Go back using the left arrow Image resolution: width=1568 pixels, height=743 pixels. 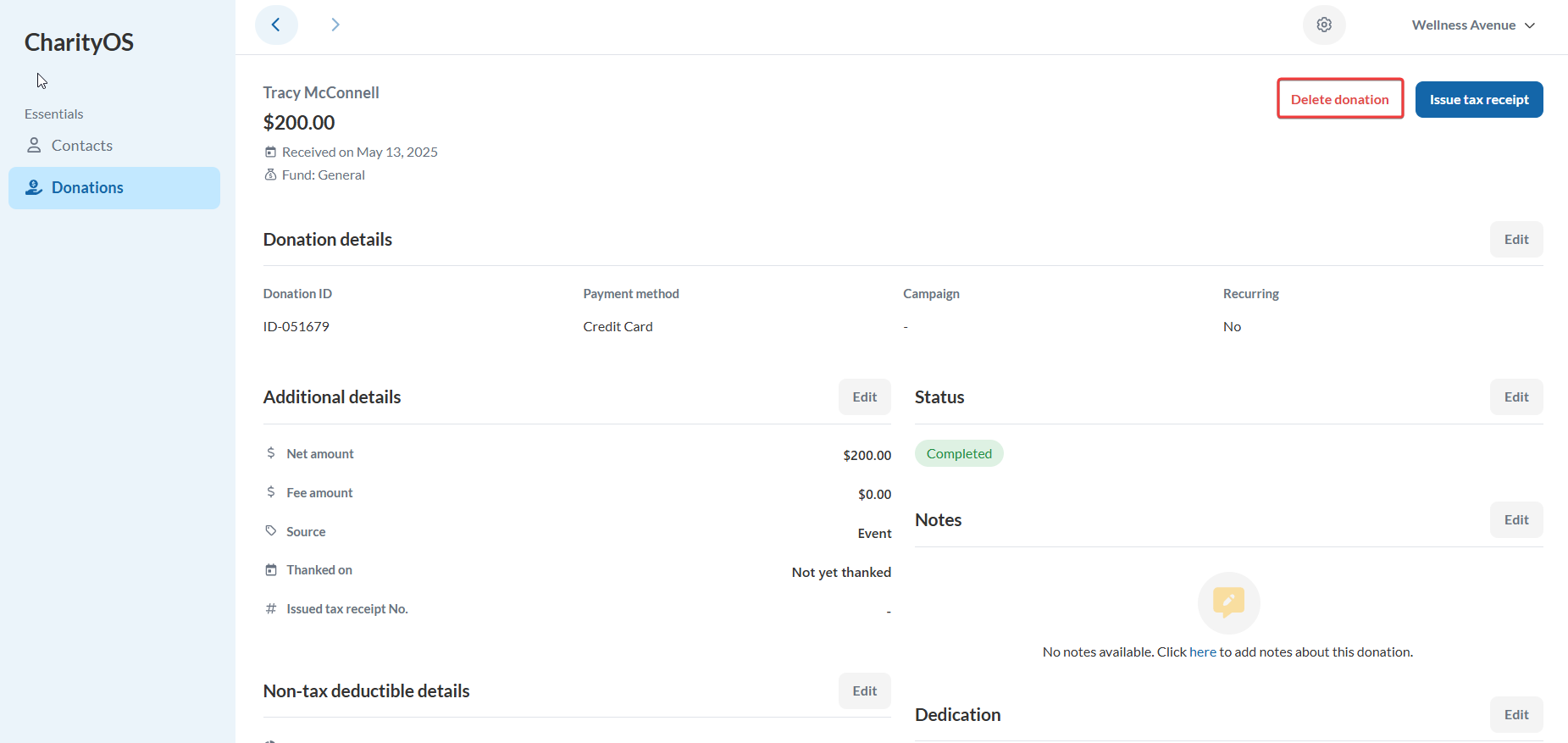coord(276,25)
